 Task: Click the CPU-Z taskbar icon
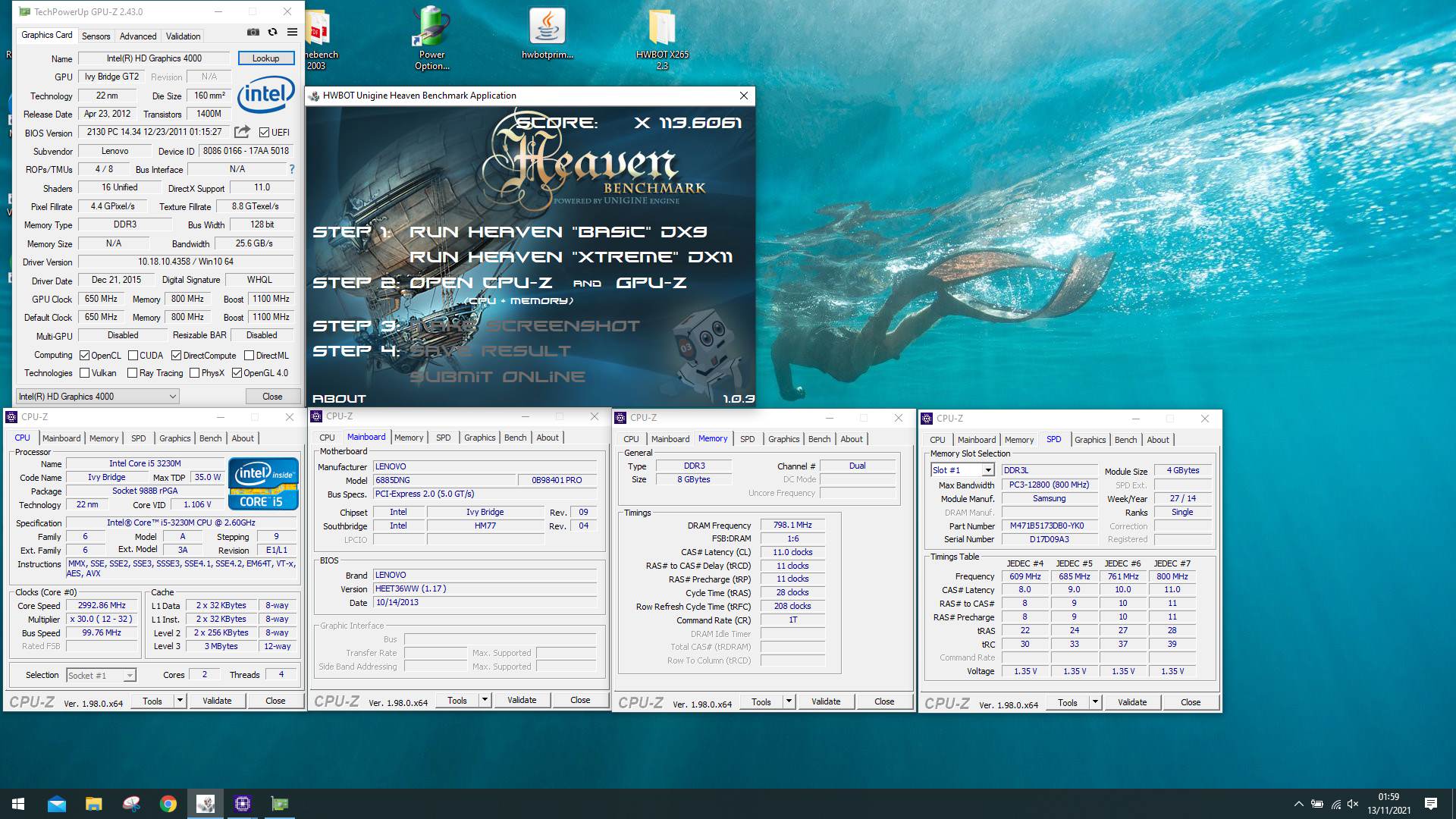(243, 804)
